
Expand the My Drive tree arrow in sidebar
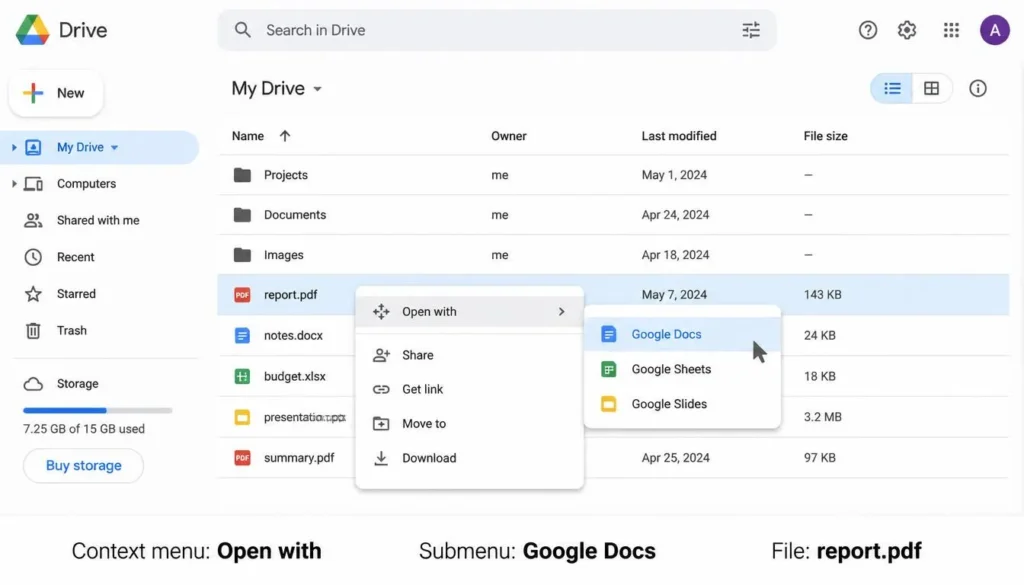(14, 148)
